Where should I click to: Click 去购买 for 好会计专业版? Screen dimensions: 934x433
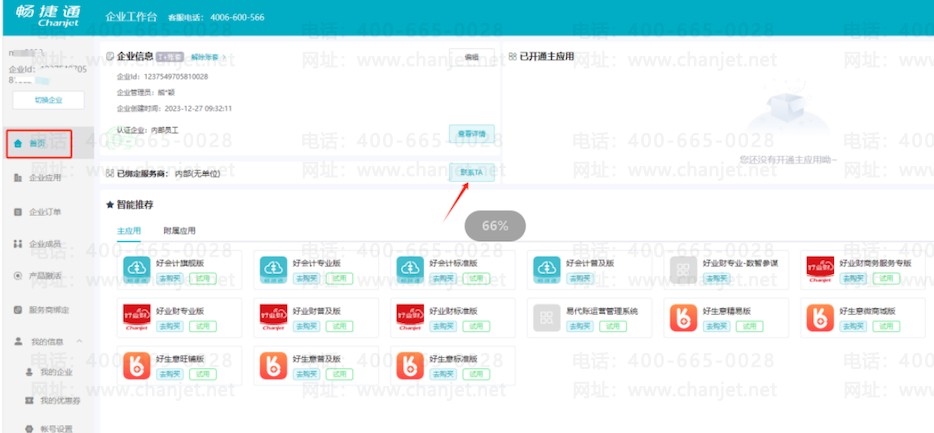304,278
